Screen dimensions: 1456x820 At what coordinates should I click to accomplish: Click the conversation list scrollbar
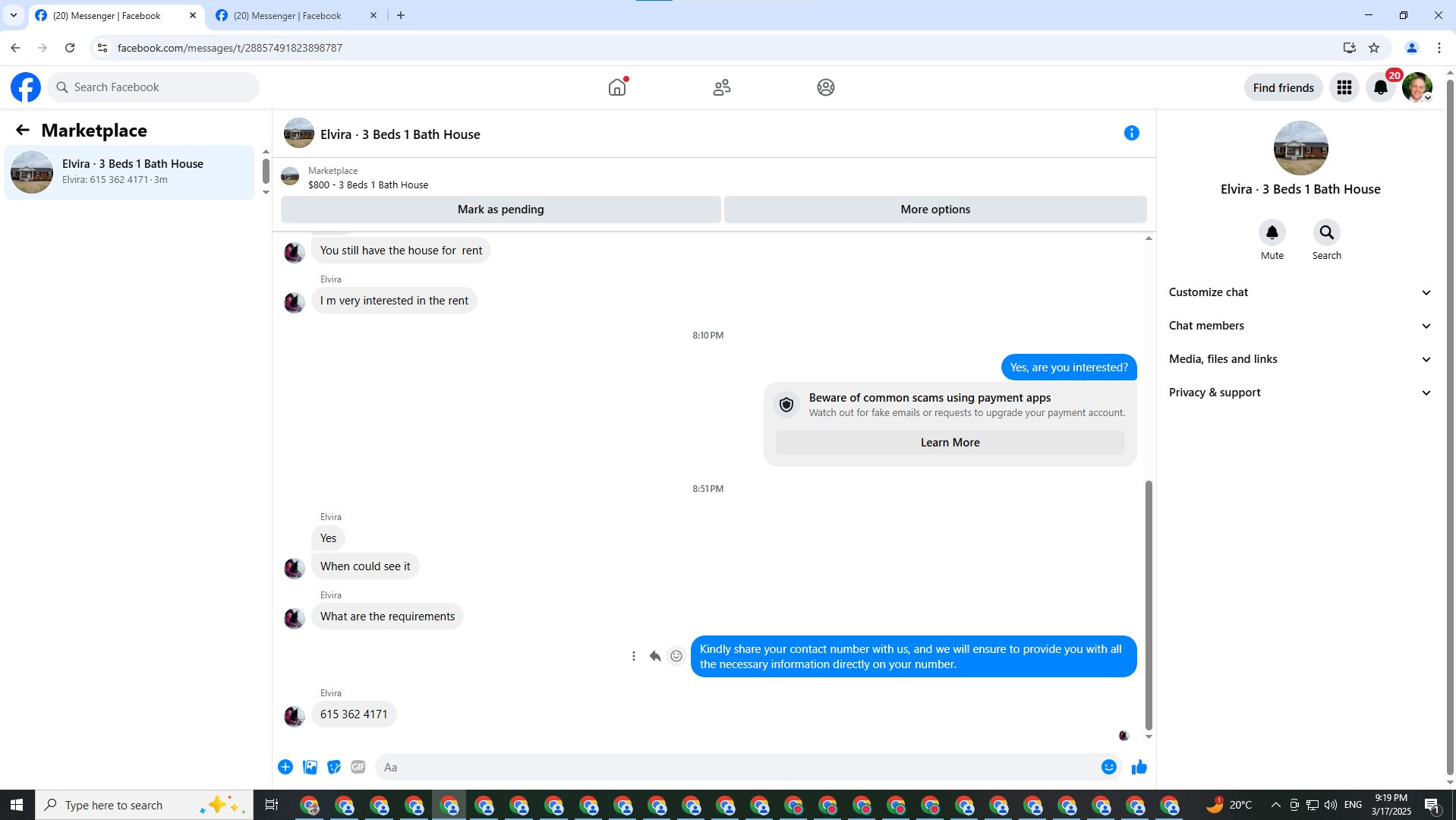[266, 171]
